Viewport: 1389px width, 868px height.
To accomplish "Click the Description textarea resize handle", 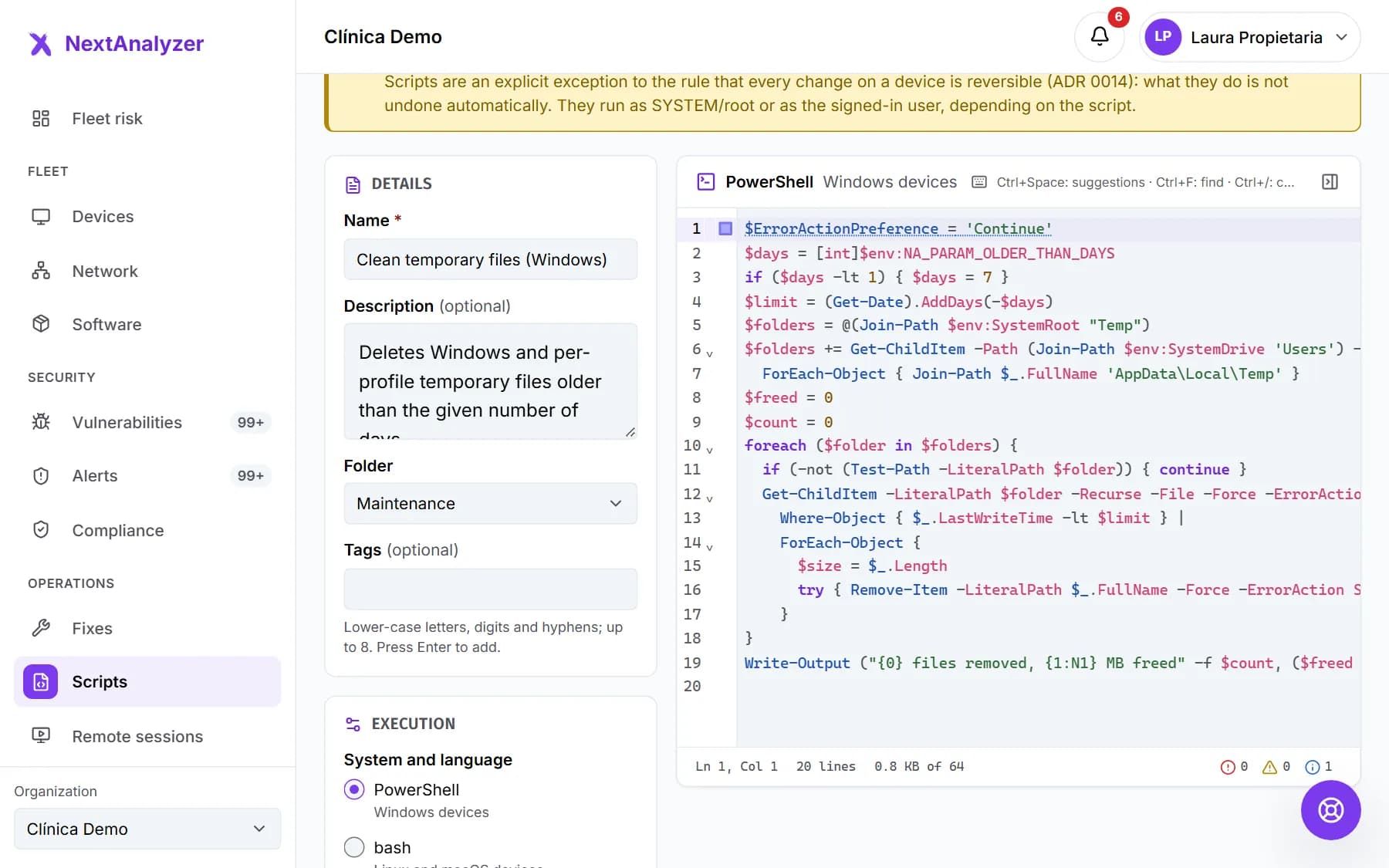I will point(630,433).
